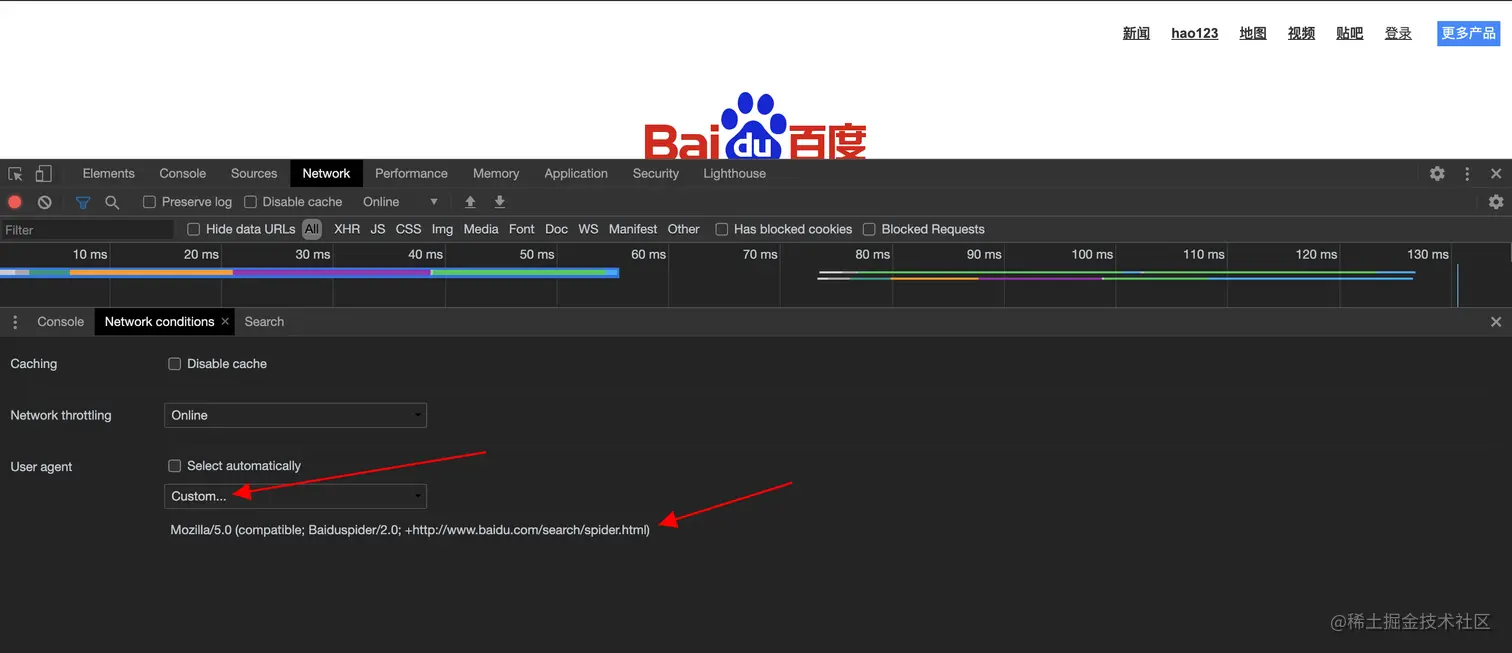Select the Network tab
The height and width of the screenshot is (653, 1512).
(326, 174)
